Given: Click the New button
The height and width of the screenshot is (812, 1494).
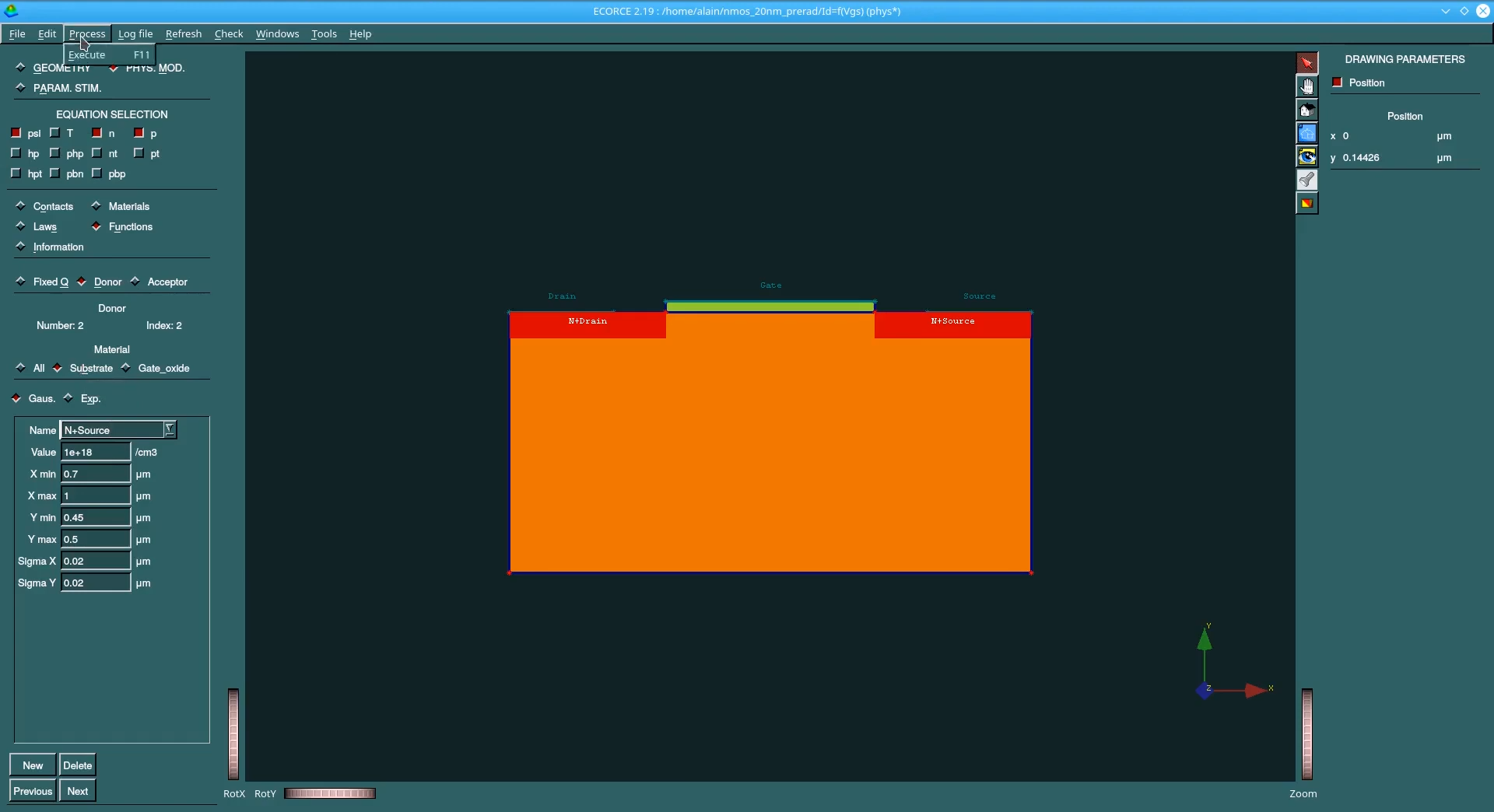Looking at the screenshot, I should pos(33,765).
